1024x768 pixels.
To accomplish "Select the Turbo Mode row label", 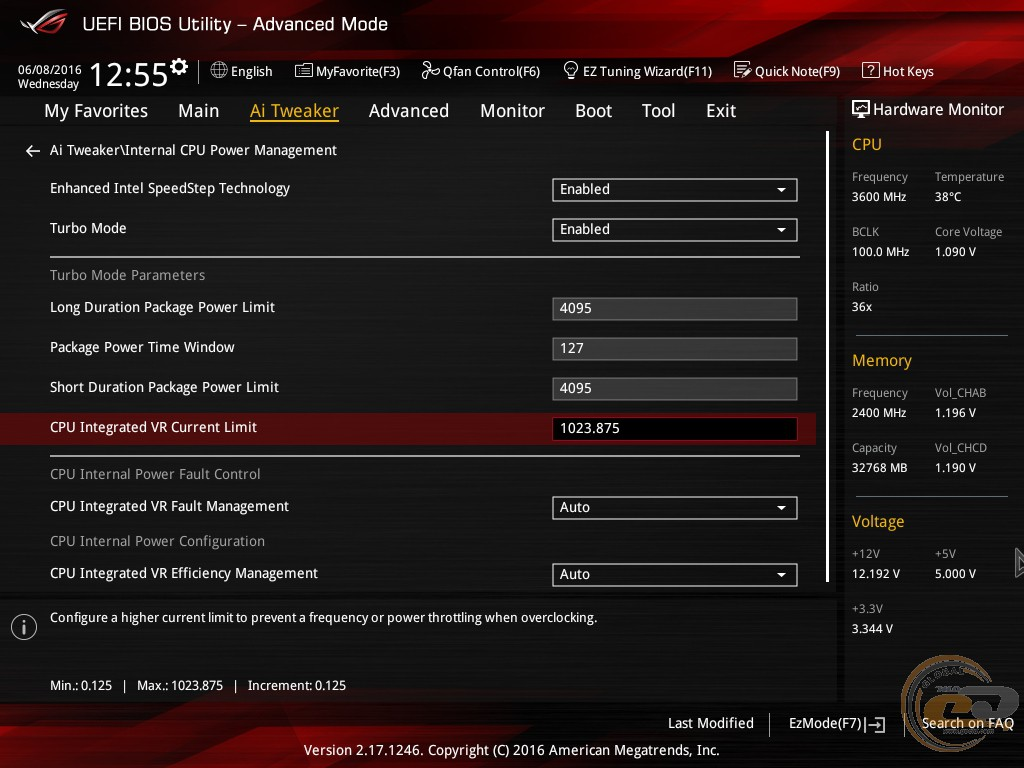I will click(x=88, y=229).
